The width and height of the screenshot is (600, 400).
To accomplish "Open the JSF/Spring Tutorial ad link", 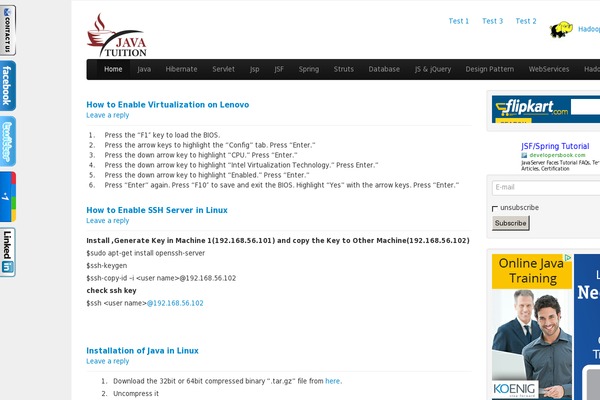I will click(x=555, y=146).
